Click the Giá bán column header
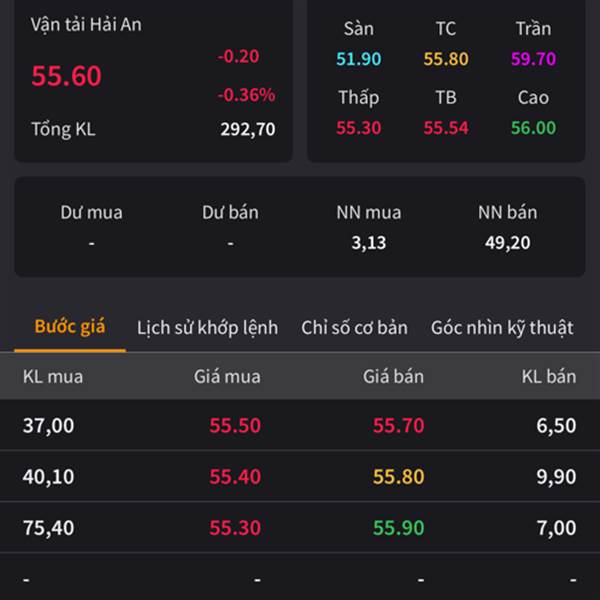Screen dimensions: 600x600 393,377
